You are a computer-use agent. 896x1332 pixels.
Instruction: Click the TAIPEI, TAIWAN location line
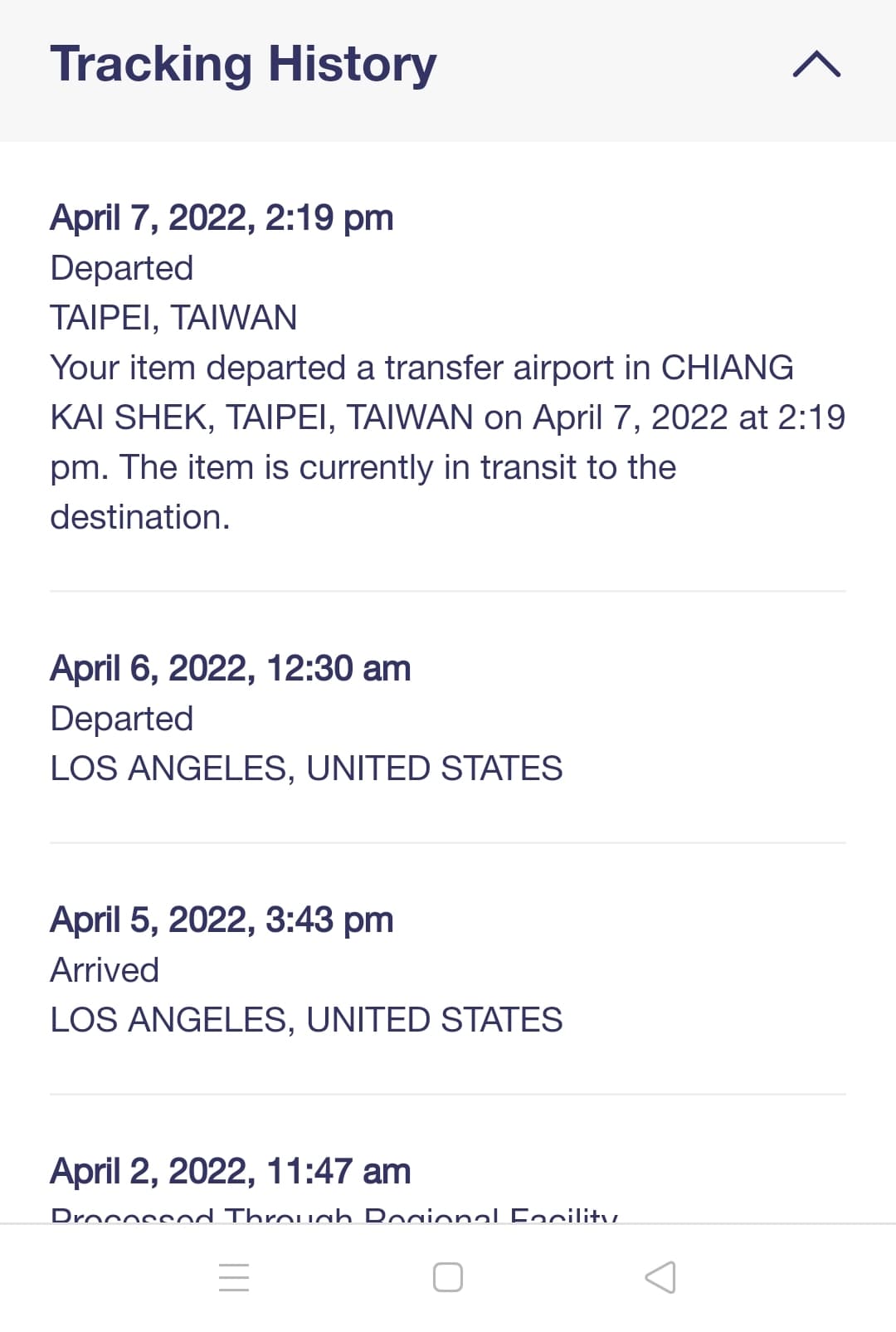[173, 318]
